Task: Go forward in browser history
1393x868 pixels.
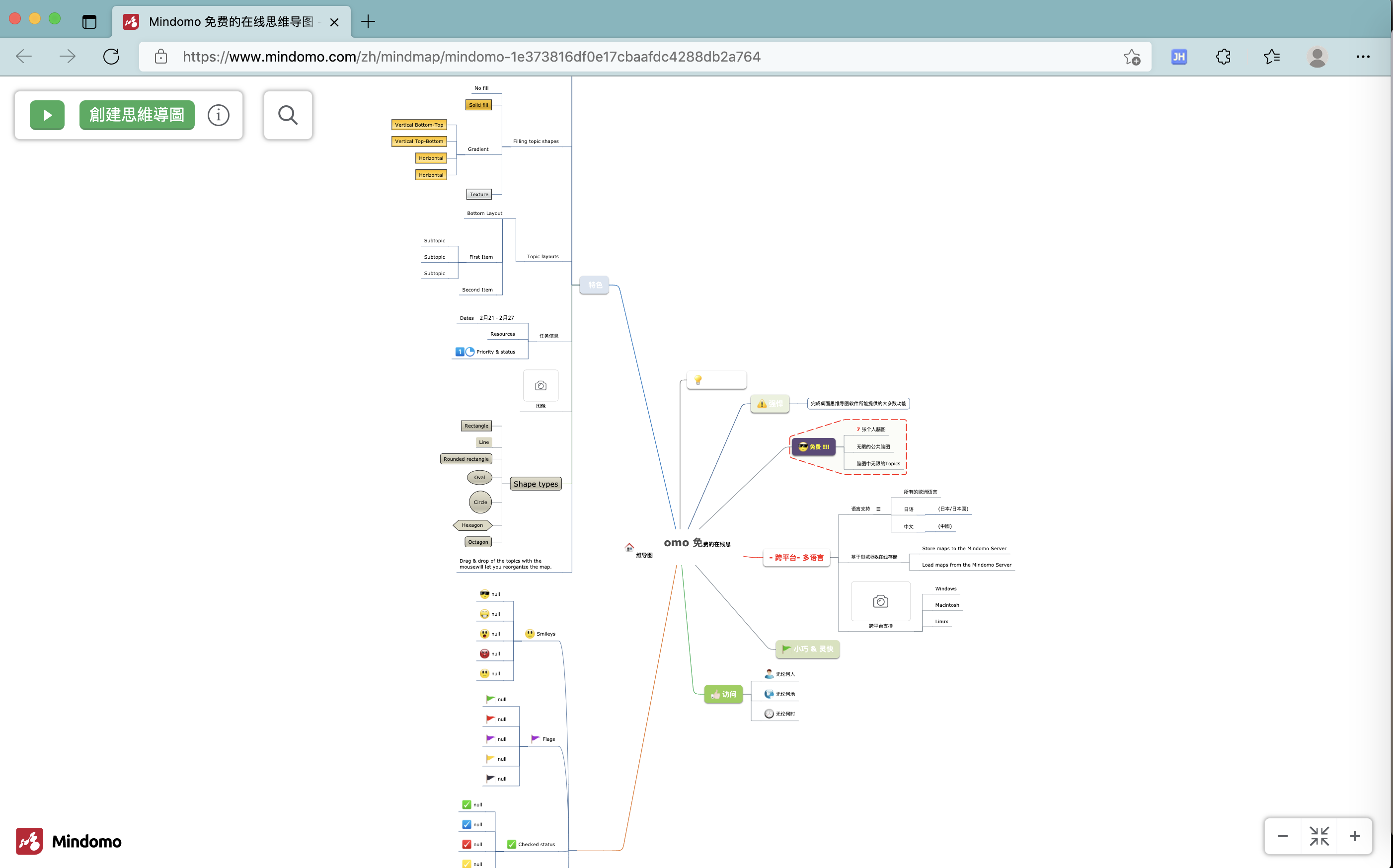Action: point(68,56)
